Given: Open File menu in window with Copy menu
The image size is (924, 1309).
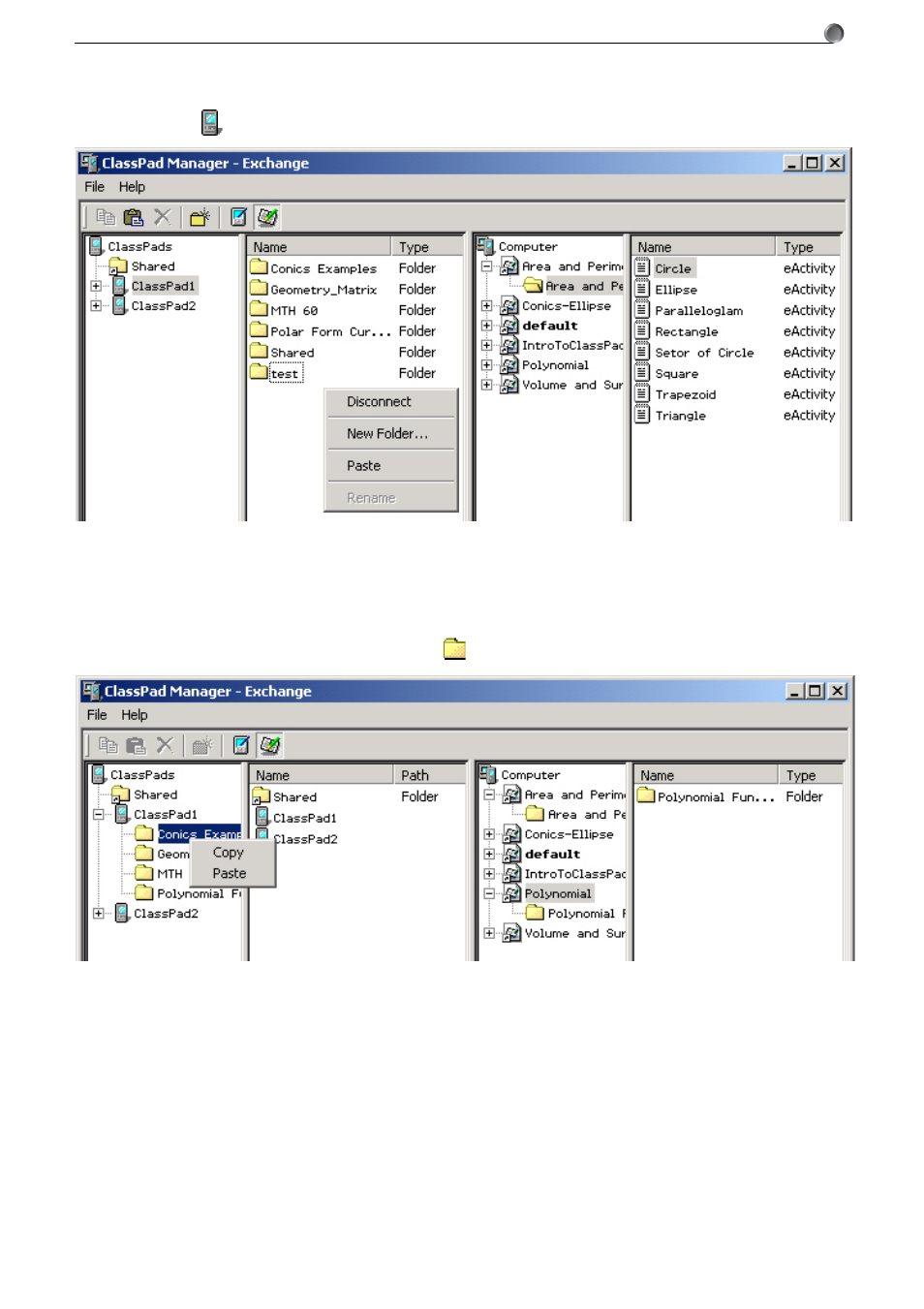Looking at the screenshot, I should 97,715.
